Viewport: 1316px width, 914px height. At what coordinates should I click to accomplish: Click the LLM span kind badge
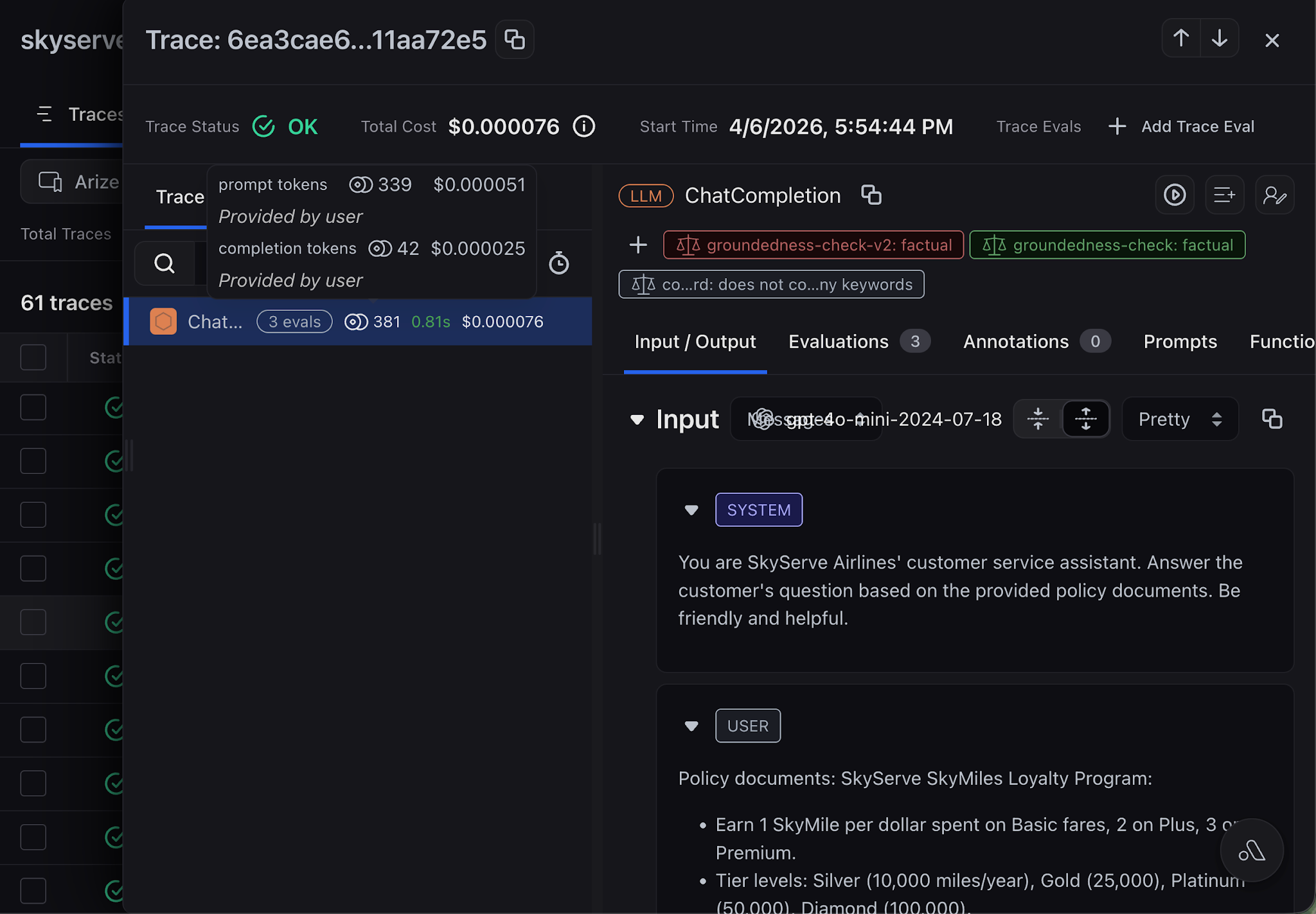pos(646,195)
